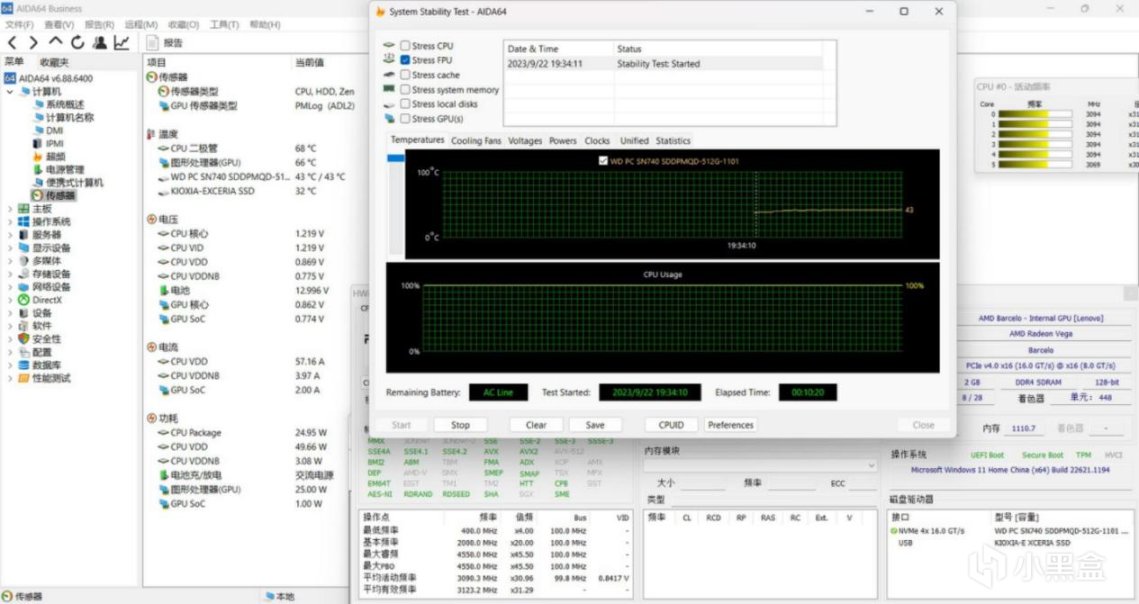Select the DirectX node
Image resolution: width=1139 pixels, height=604 pixels.
pyautogui.click(x=40, y=299)
